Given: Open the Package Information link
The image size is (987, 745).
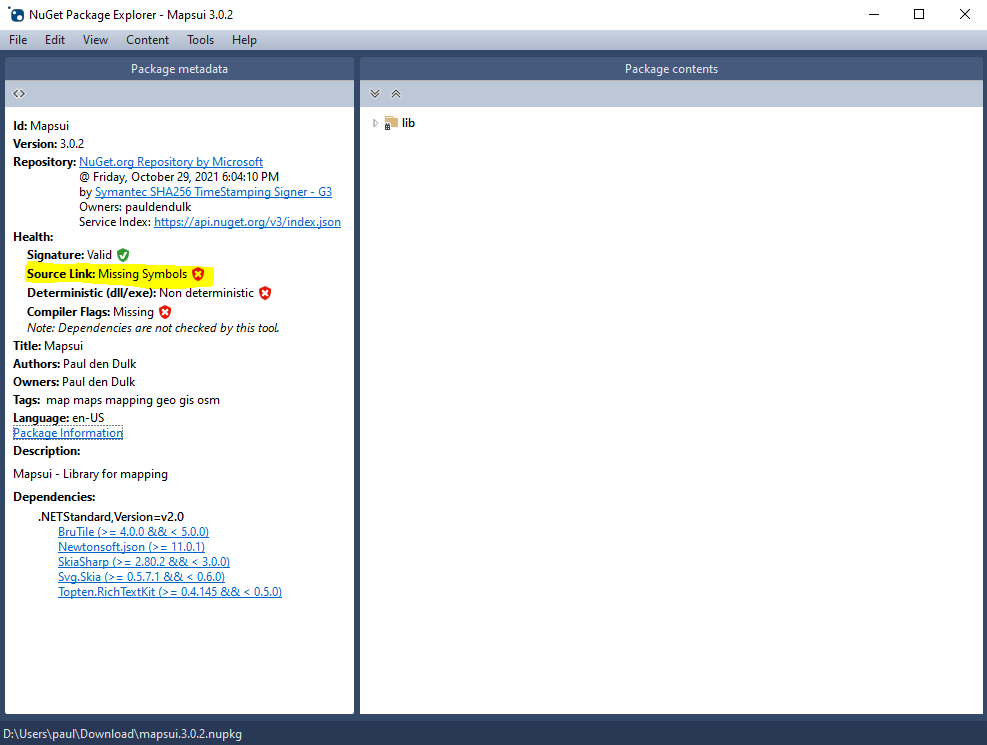Looking at the screenshot, I should pos(67,432).
